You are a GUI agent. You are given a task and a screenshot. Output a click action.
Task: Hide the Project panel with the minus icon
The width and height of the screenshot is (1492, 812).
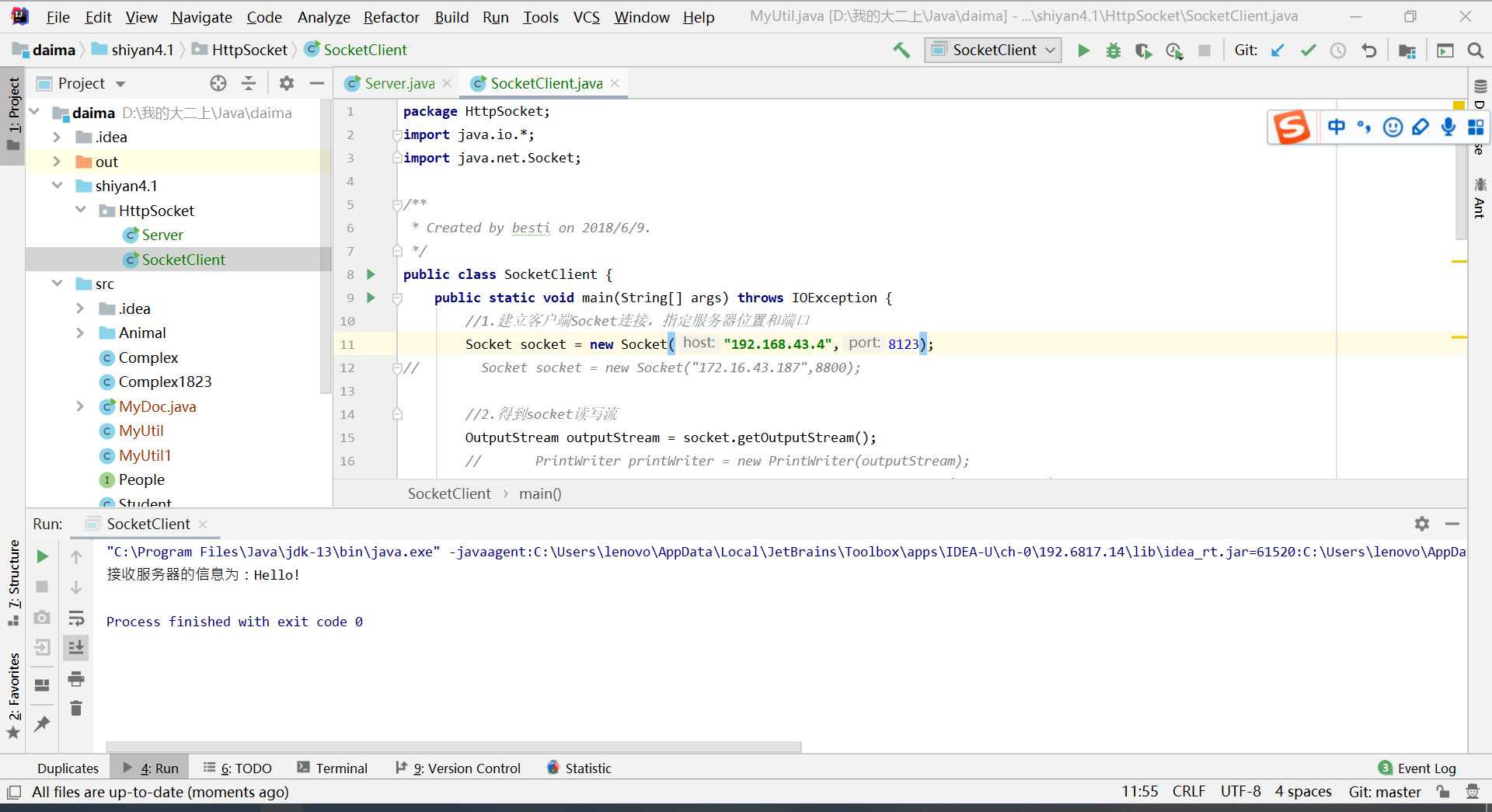point(316,83)
